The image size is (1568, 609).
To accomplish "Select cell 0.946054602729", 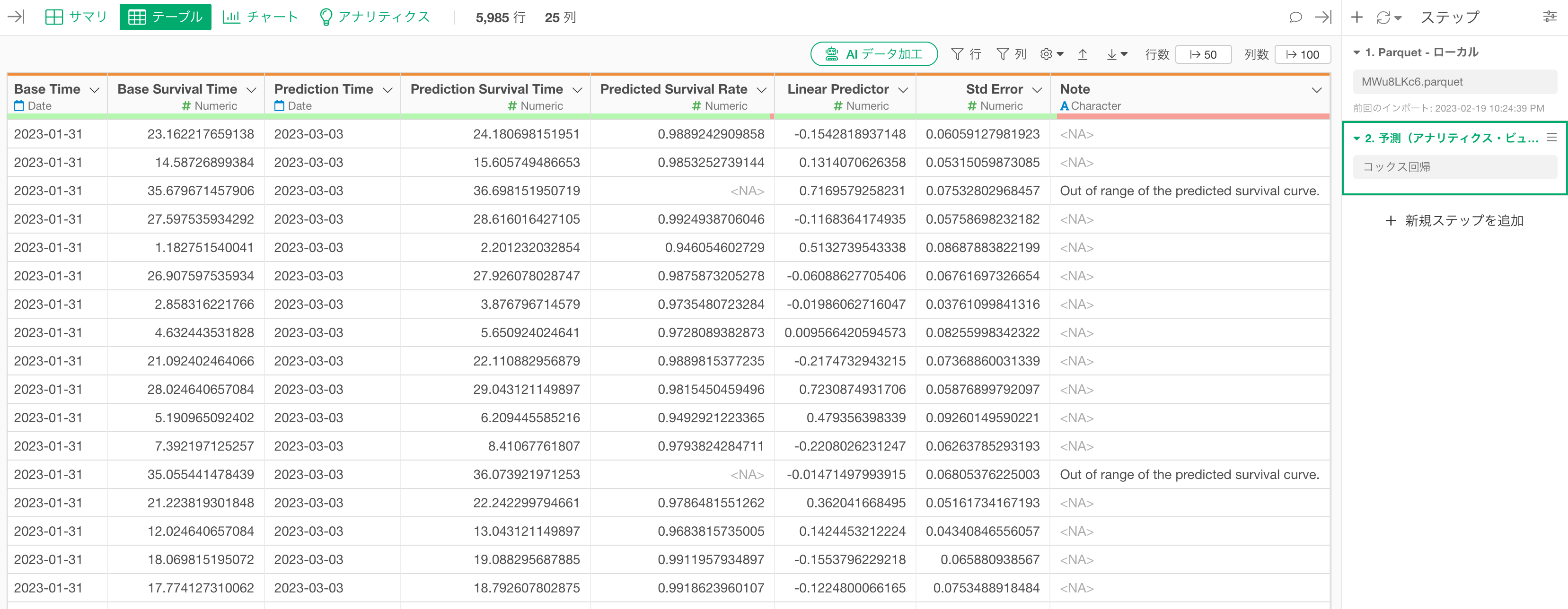I will [x=682, y=248].
